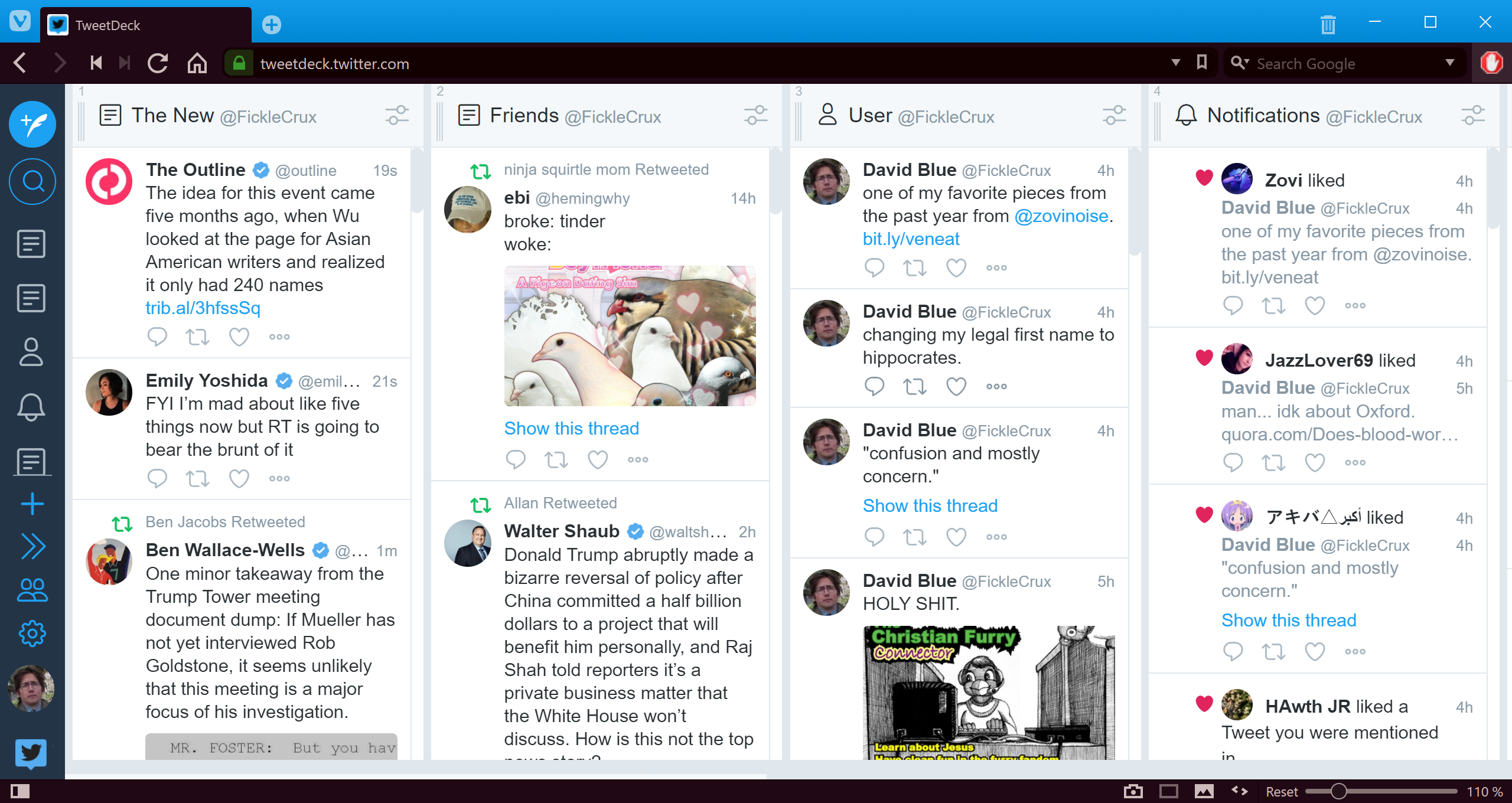Click the Twitter bird logo in the sidebar

pos(31,753)
